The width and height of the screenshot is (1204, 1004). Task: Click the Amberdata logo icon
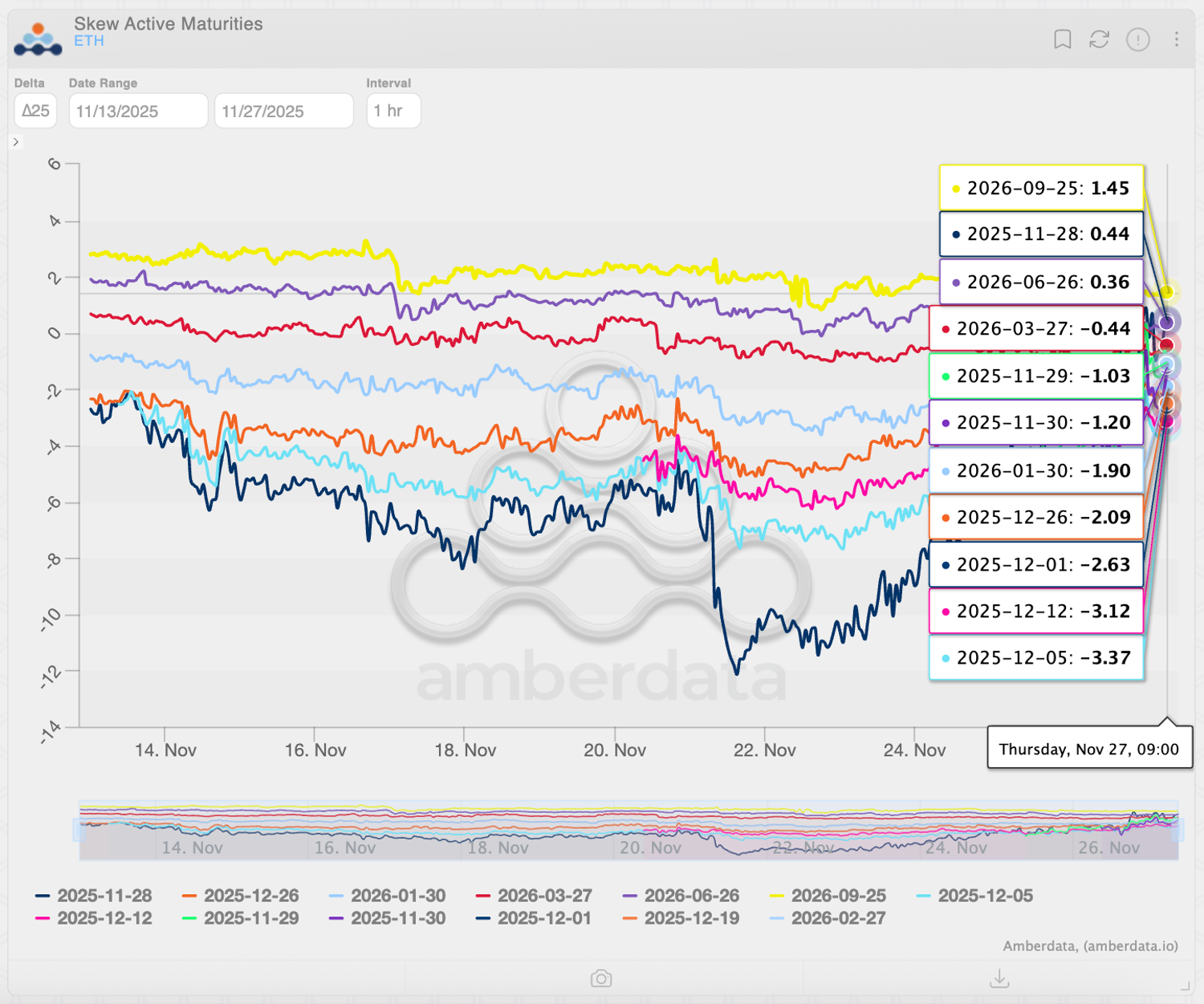point(38,39)
